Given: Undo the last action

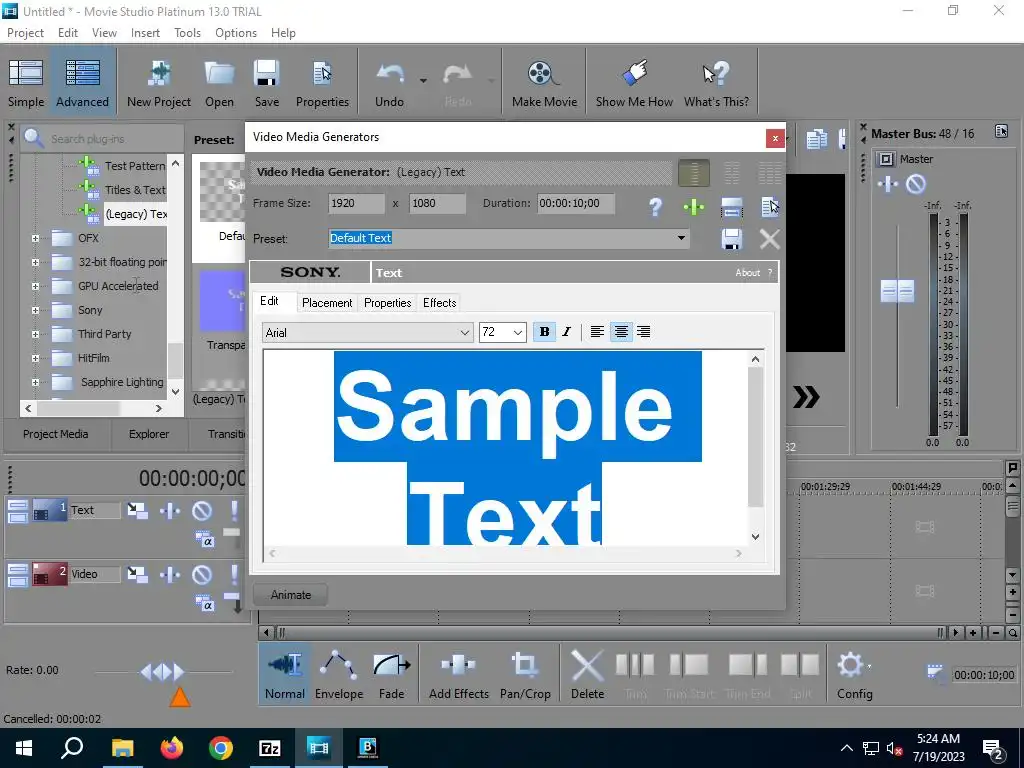Looking at the screenshot, I should [x=389, y=83].
